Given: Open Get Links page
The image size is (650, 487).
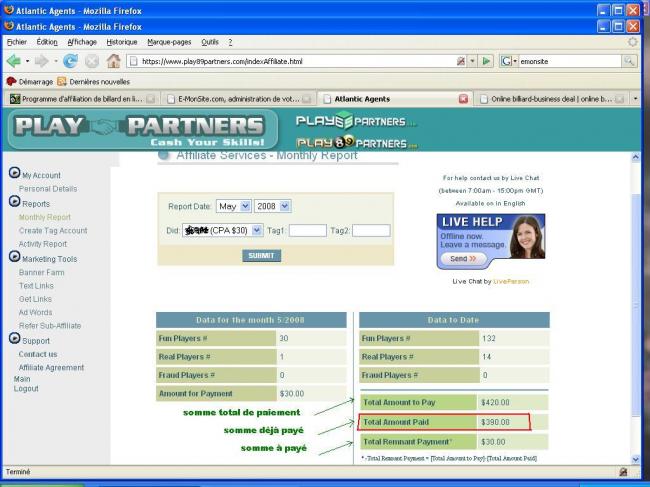Looking at the screenshot, I should point(35,299).
